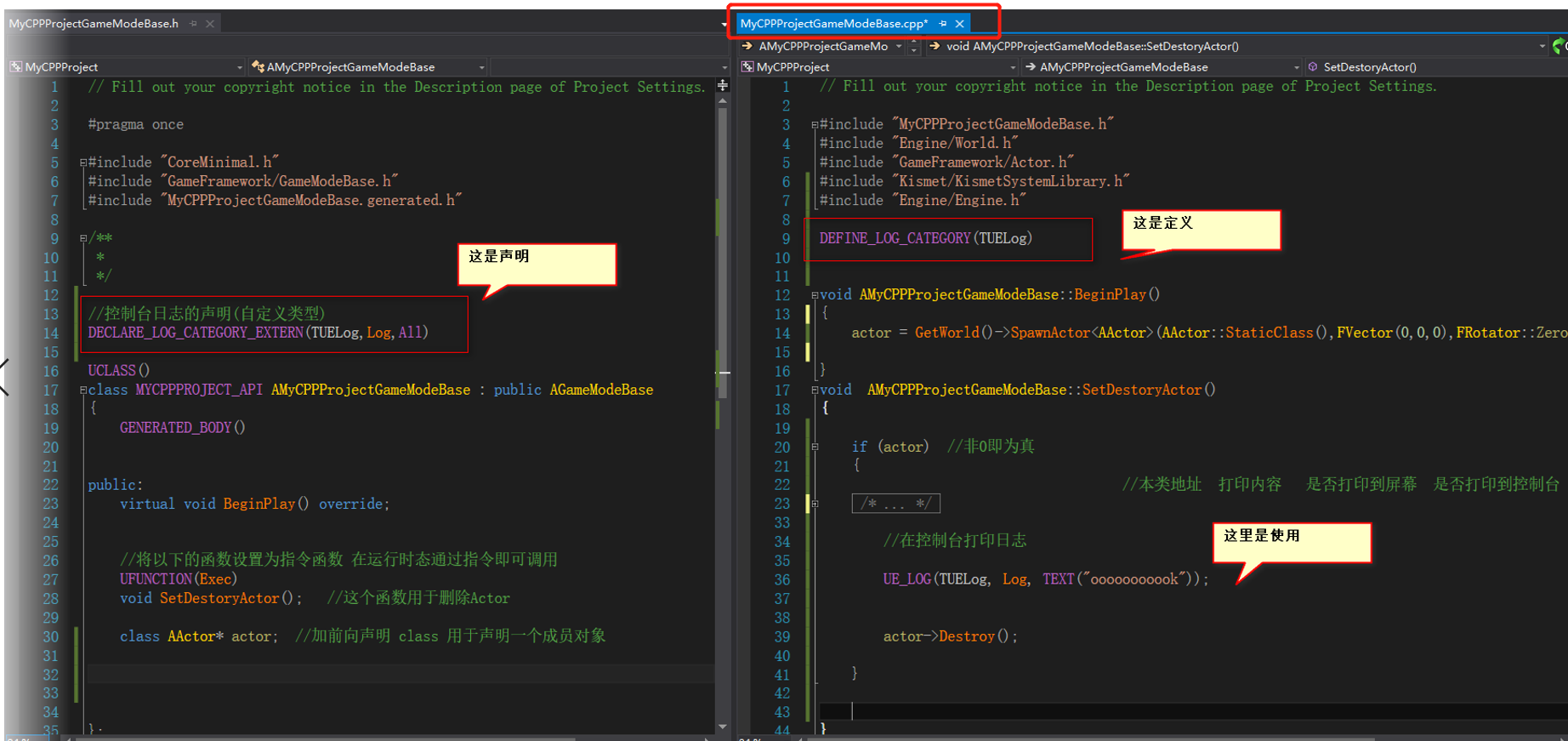Click the MyCPPProject icon in the .cpp editor navigation bar
This screenshot has width=1568, height=741.
click(x=747, y=66)
